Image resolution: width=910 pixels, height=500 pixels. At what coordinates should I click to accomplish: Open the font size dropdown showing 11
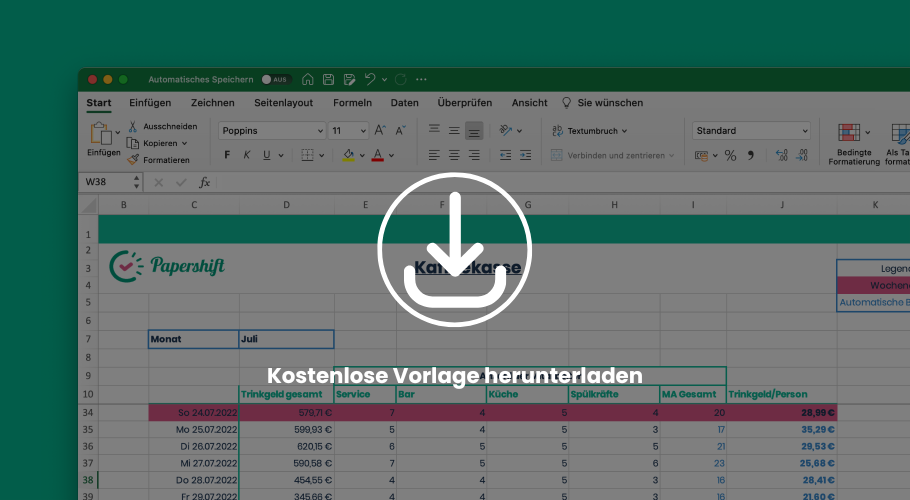[x=349, y=131]
